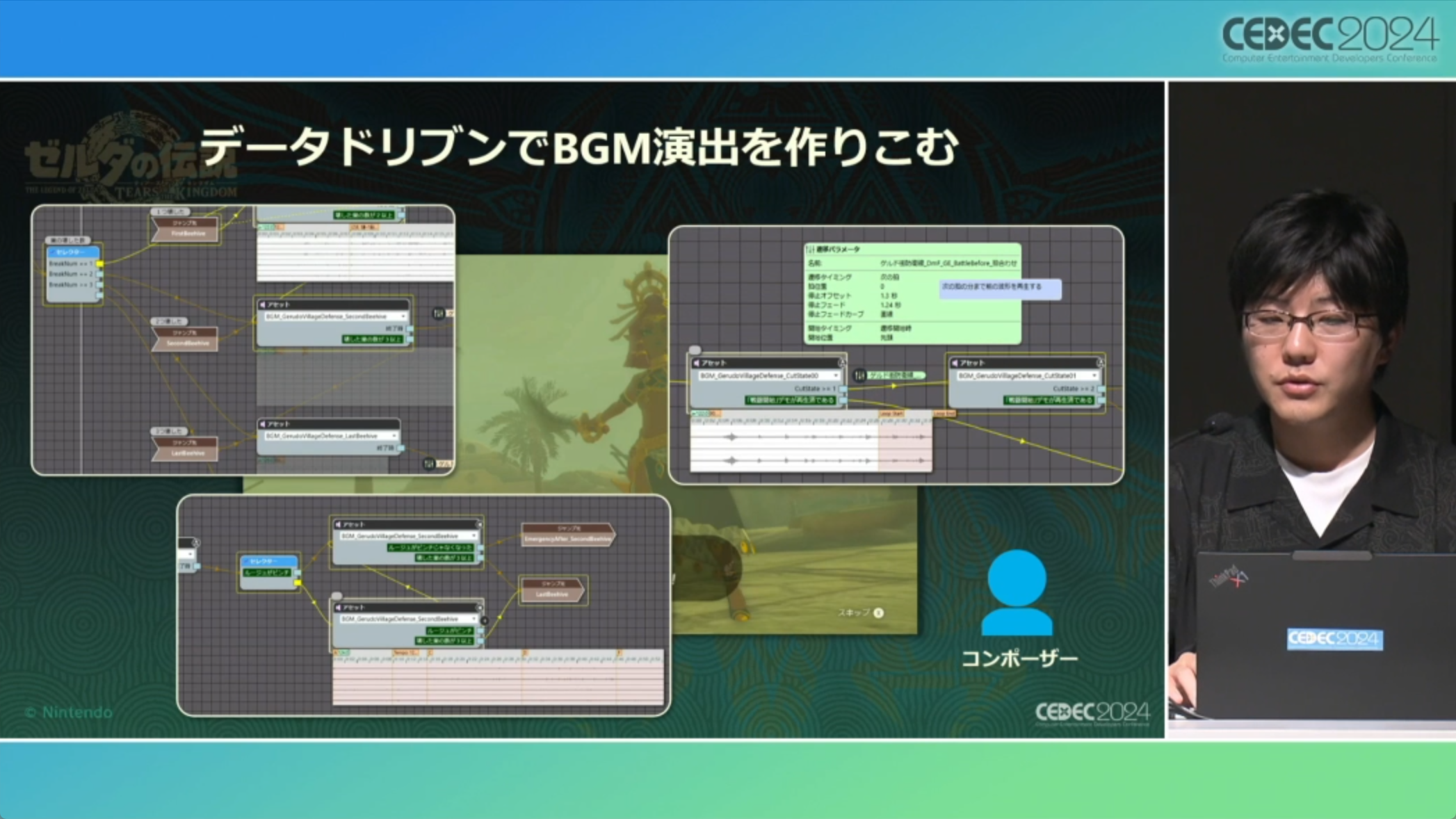Click the BreakNum == 1 yellow output pin
This screenshot has width=1456, height=819.
coord(100,264)
